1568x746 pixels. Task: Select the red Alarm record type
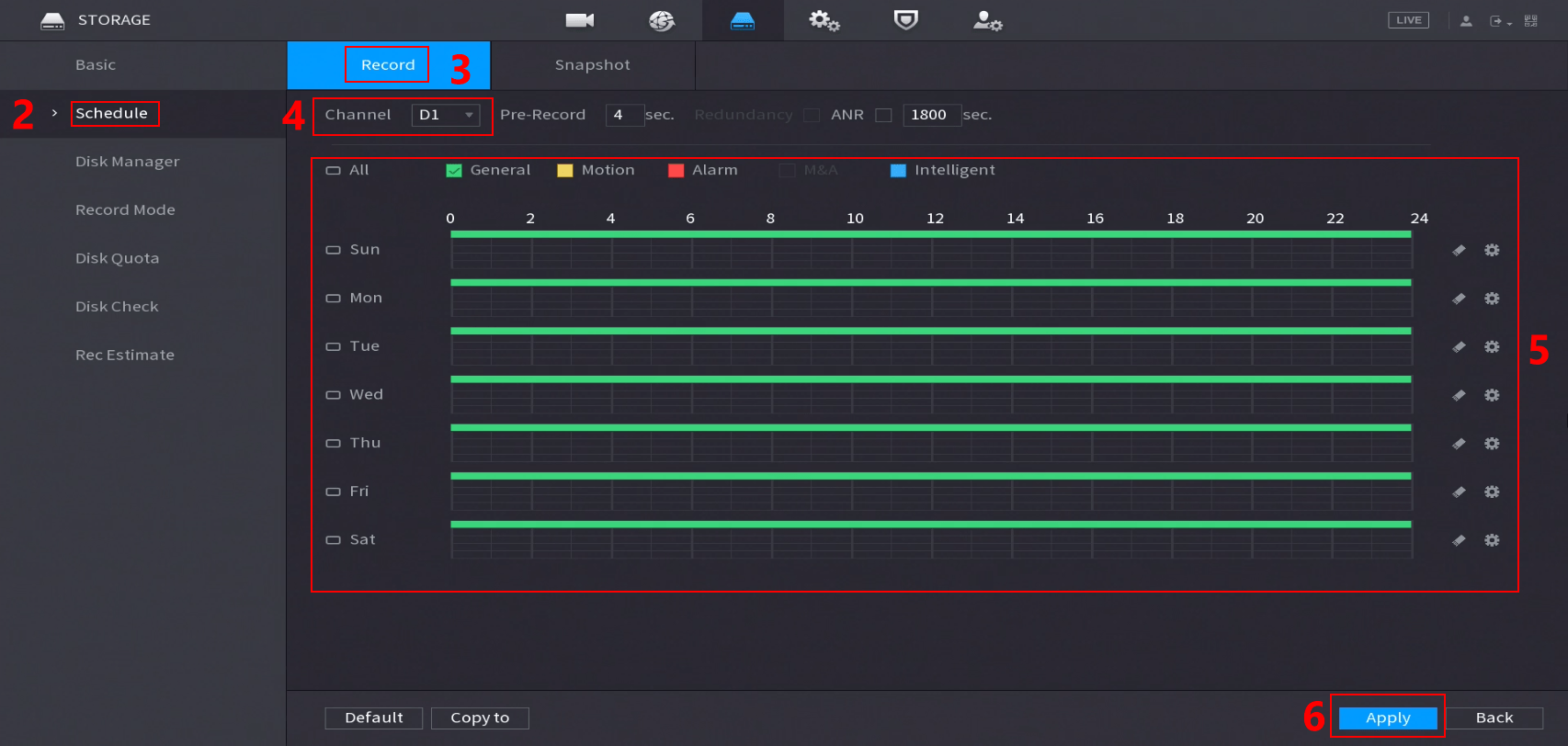(x=676, y=171)
